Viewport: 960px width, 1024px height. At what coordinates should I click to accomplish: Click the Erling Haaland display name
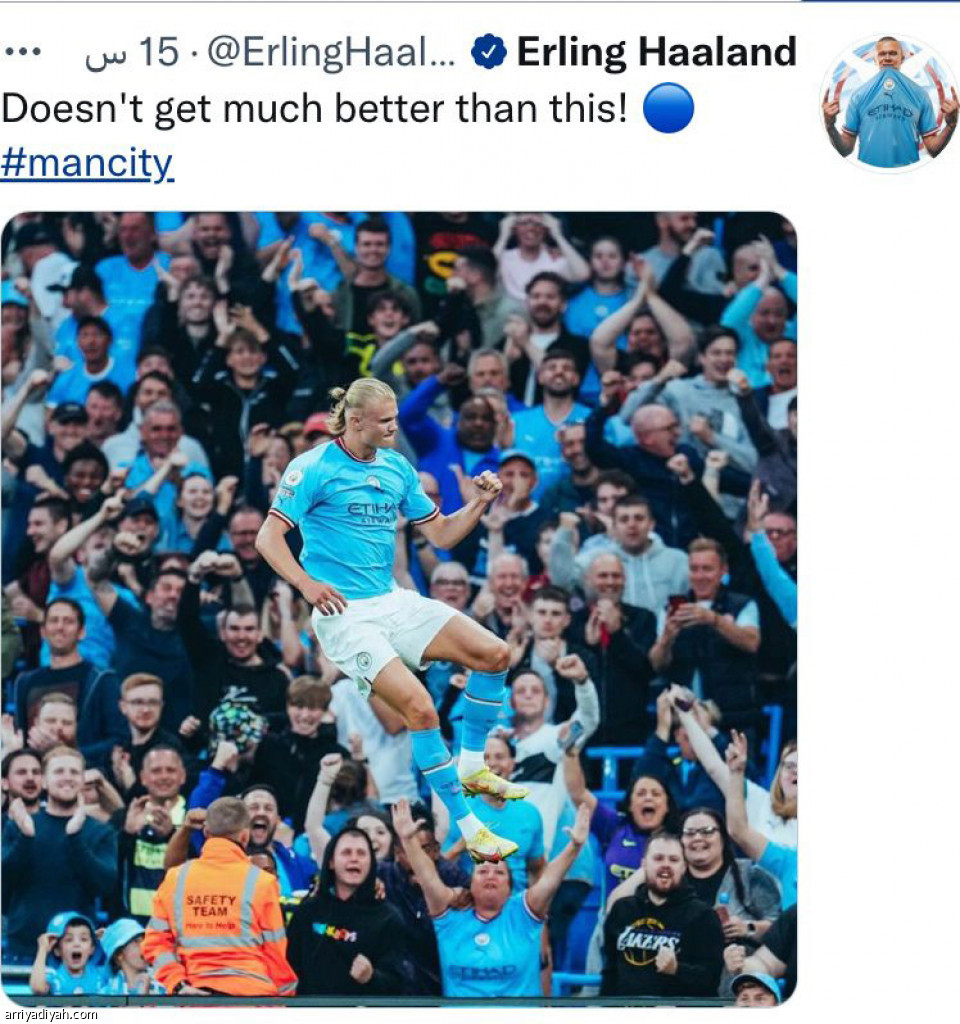click(x=656, y=52)
